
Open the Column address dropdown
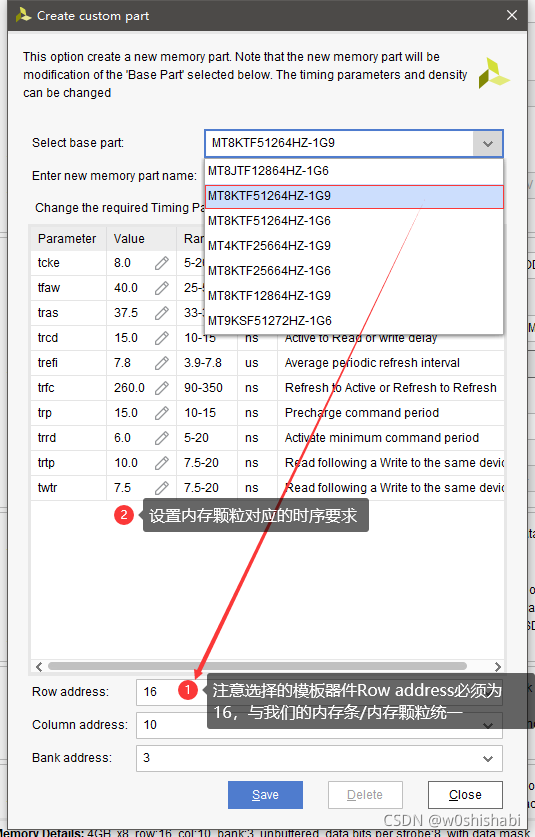click(487, 725)
